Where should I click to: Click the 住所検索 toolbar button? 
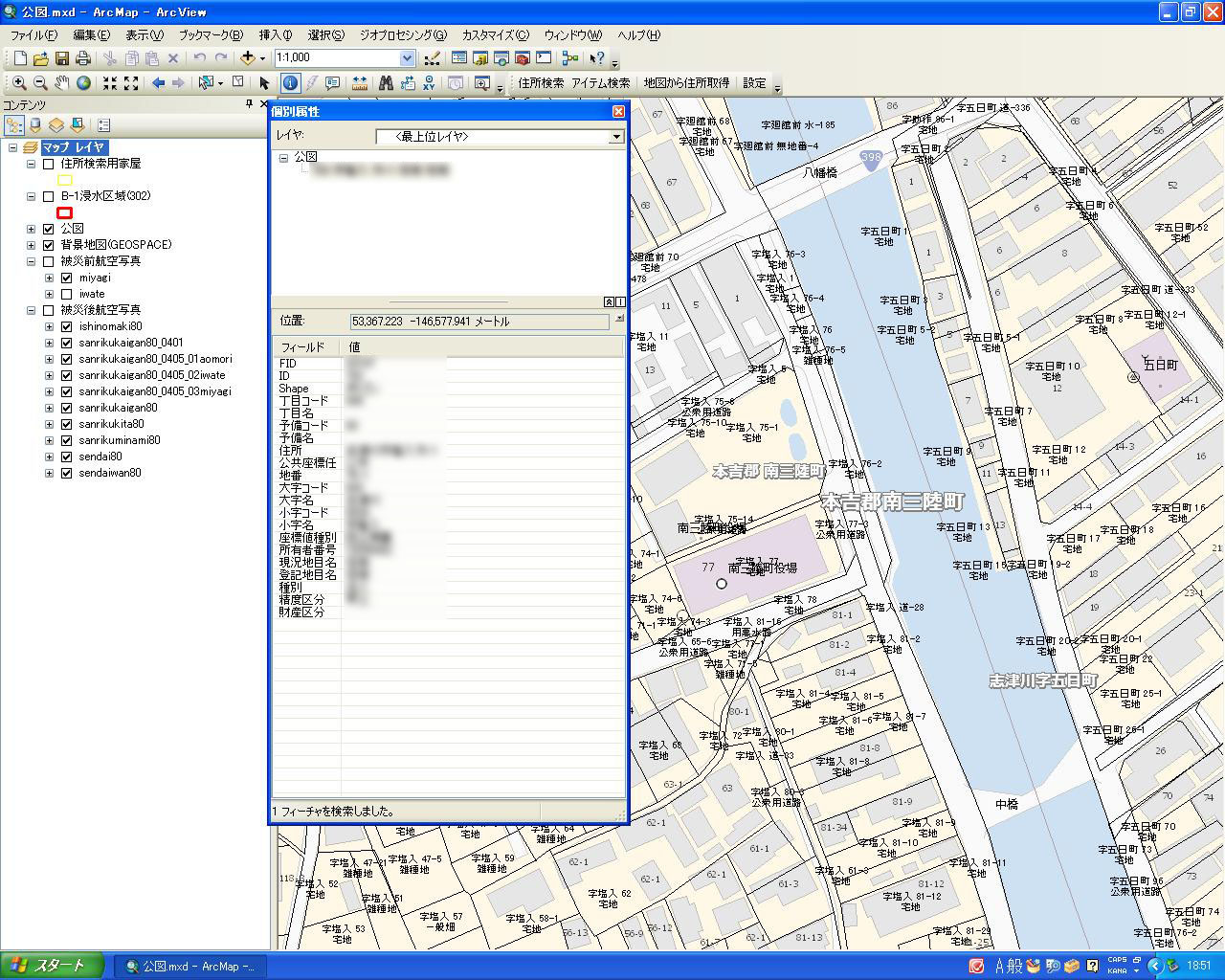541,83
